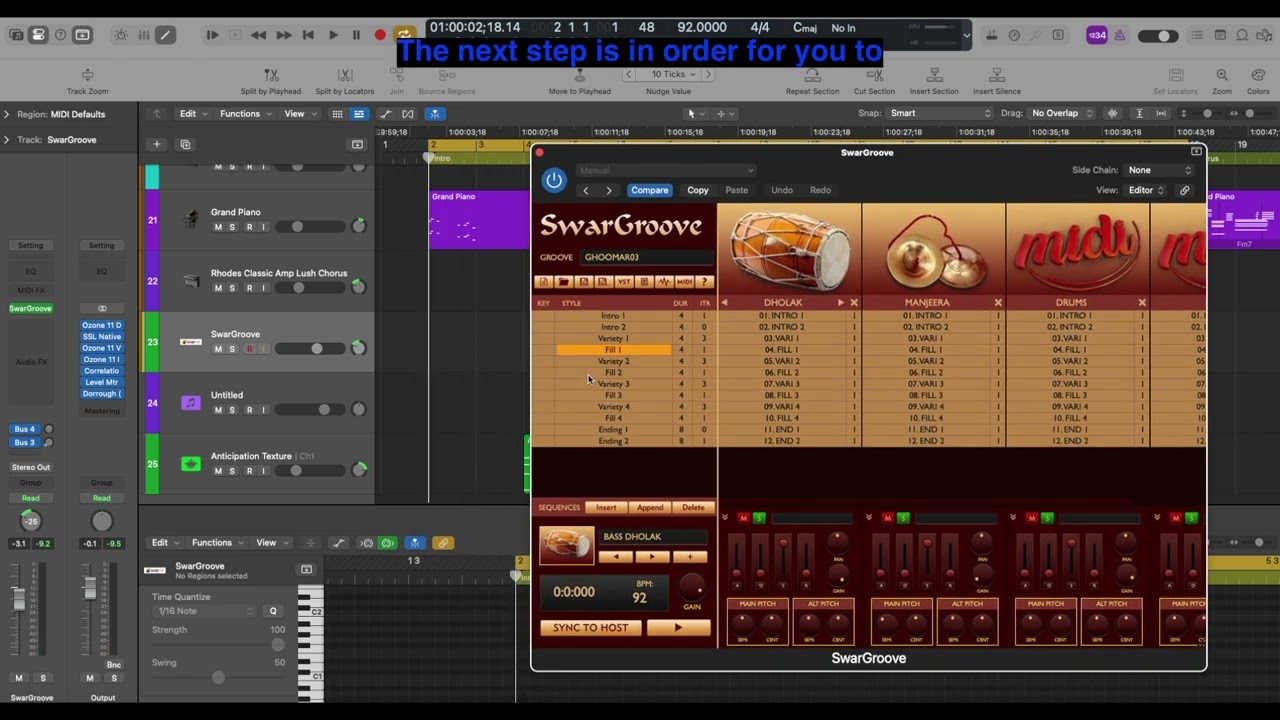Click the Insert Silence toolbar icon

tap(996, 75)
